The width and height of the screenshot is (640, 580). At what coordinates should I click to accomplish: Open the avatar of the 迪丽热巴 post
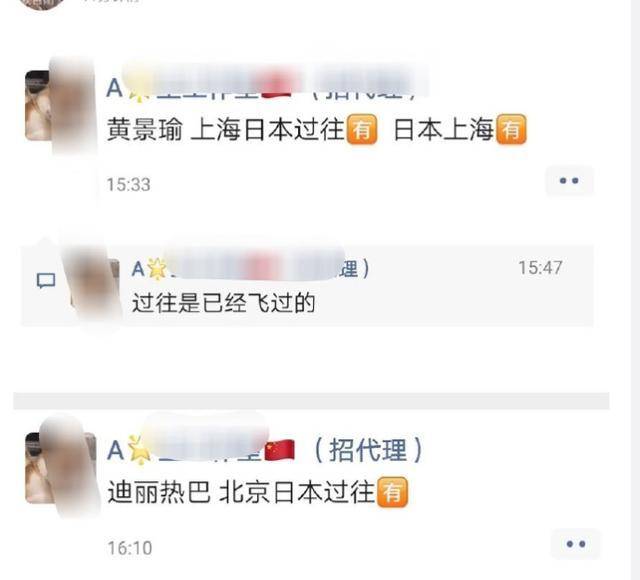[60, 468]
